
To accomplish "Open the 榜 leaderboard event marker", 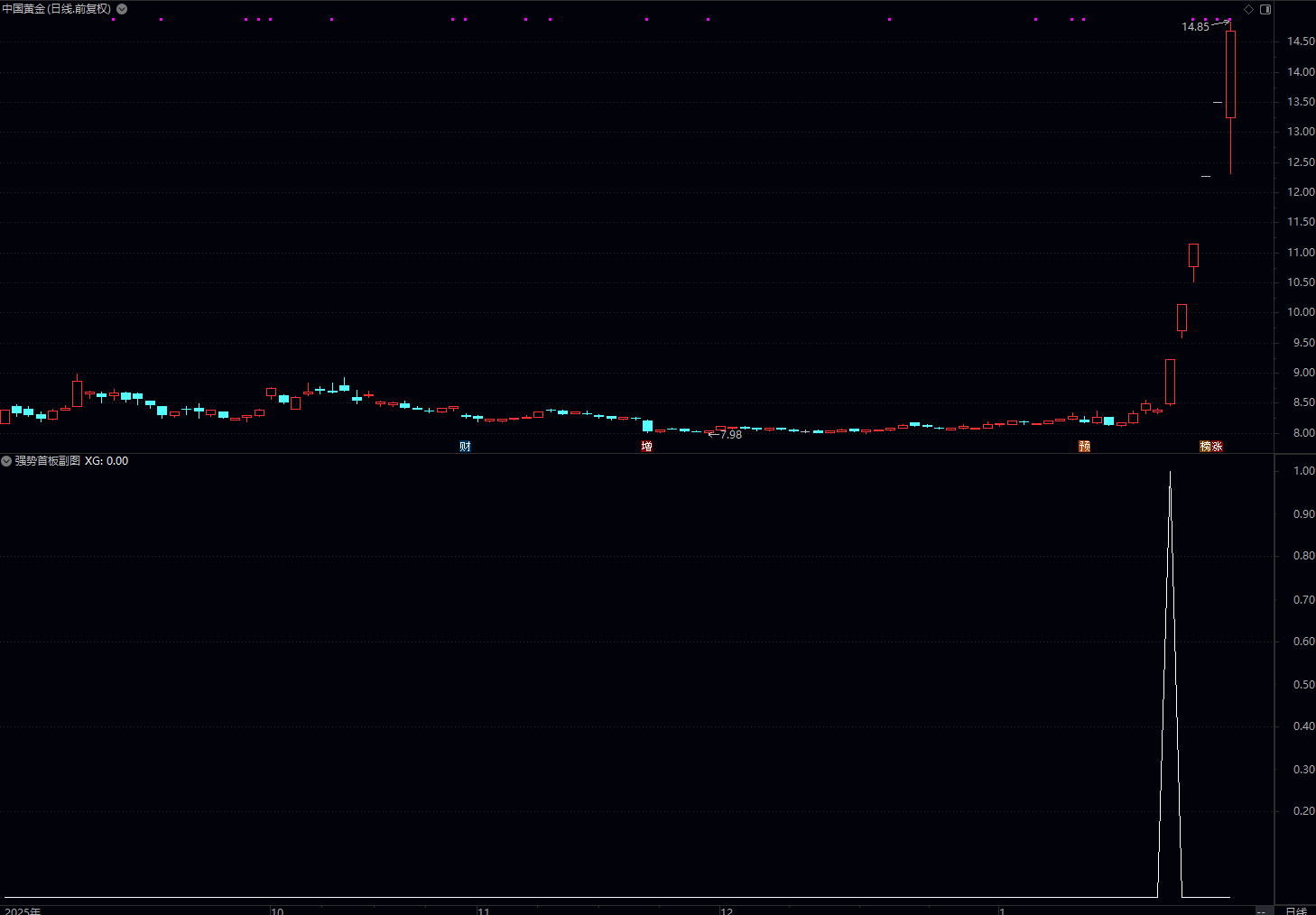I will click(1205, 446).
